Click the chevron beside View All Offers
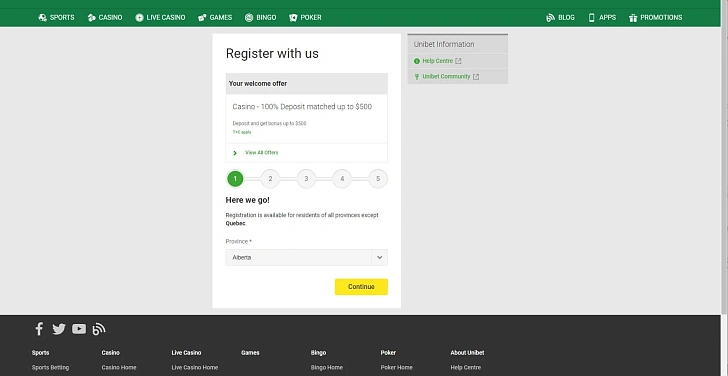 coord(235,153)
